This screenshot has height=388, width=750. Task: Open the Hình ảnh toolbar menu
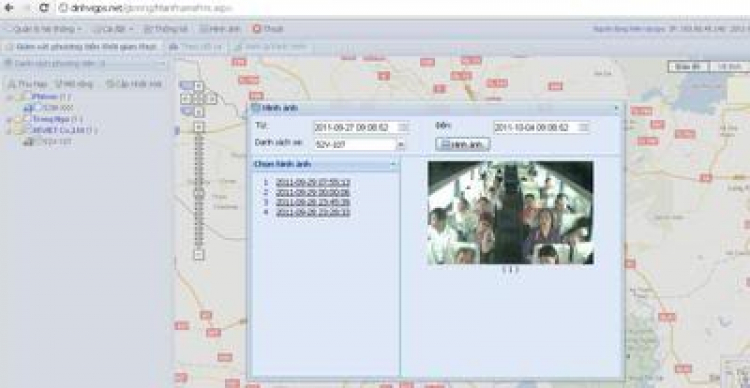pyautogui.click(x=220, y=29)
